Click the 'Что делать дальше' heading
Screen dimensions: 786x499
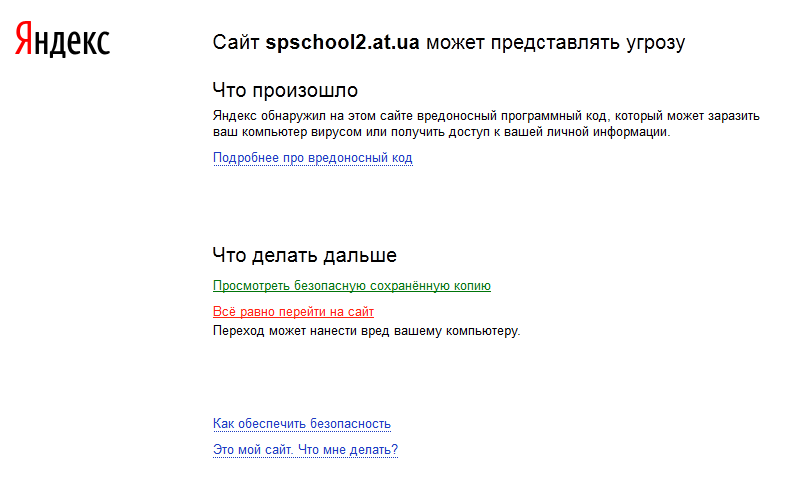pyautogui.click(x=304, y=256)
